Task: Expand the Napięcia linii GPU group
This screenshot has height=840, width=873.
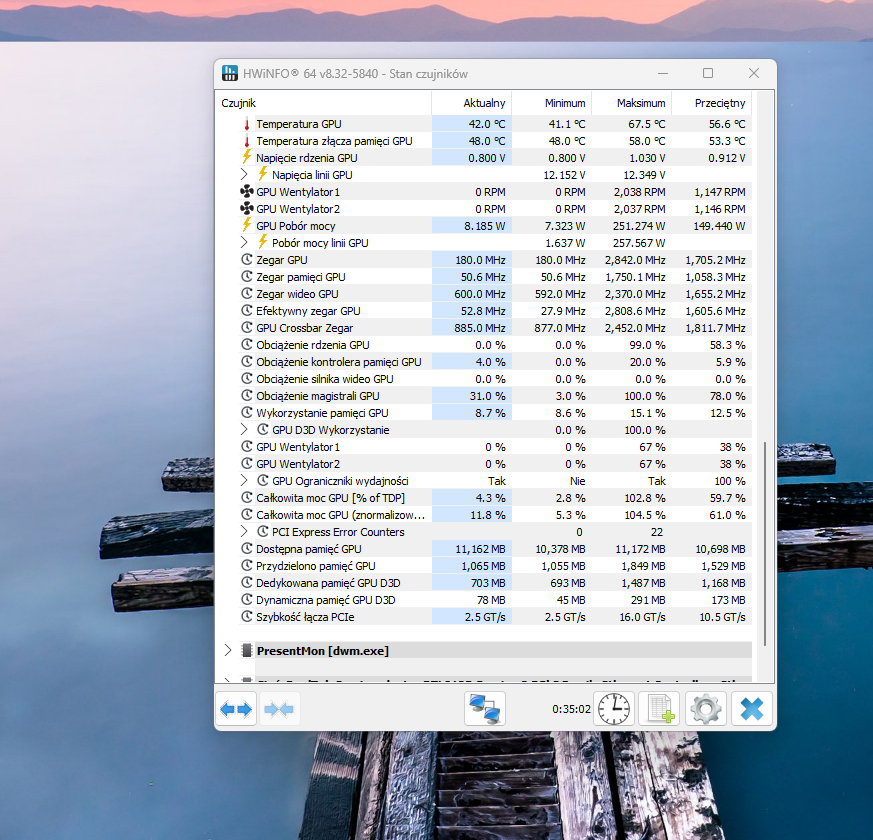Action: (x=245, y=175)
